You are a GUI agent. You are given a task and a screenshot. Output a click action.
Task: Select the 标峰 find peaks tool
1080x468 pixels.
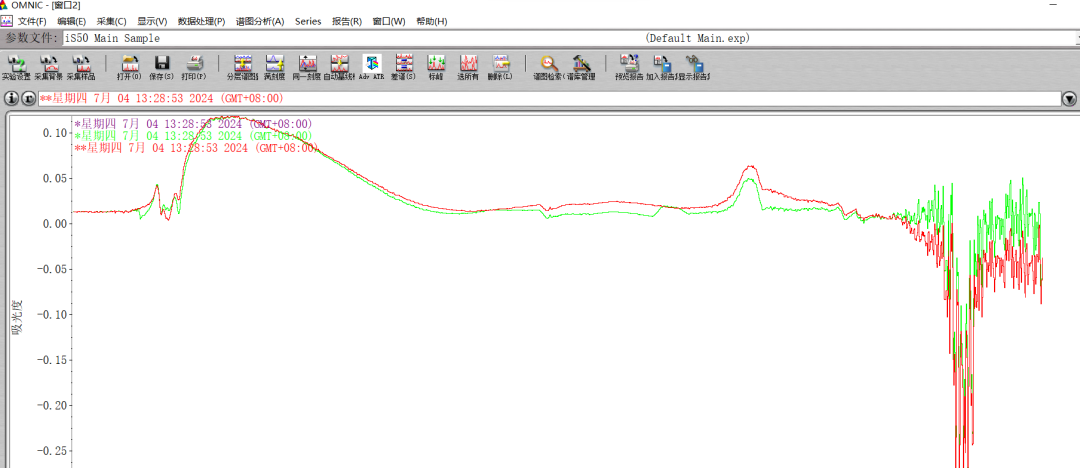[x=436, y=67]
